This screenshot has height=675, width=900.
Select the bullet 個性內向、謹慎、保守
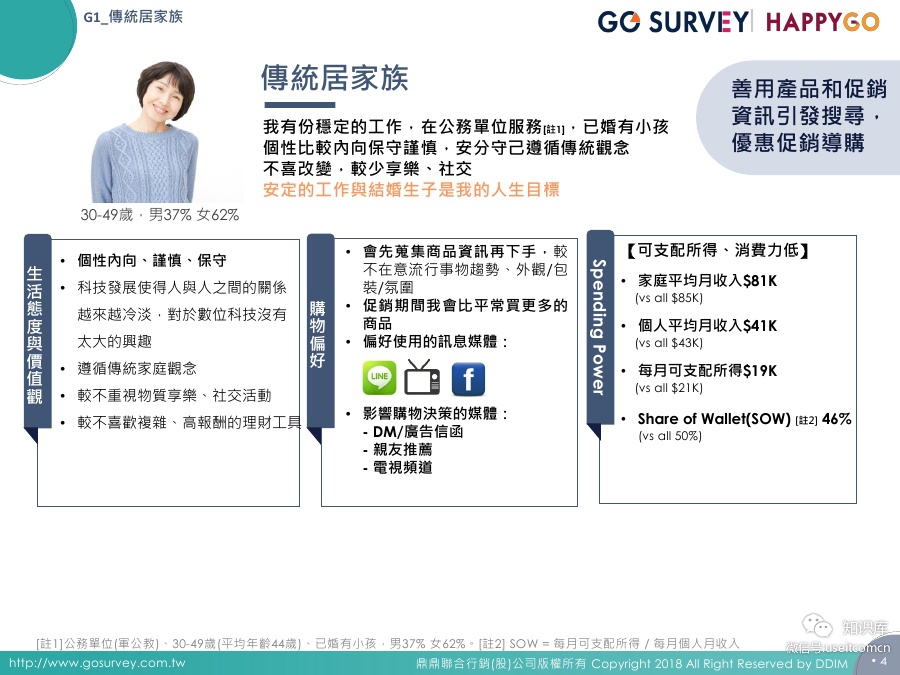point(152,261)
